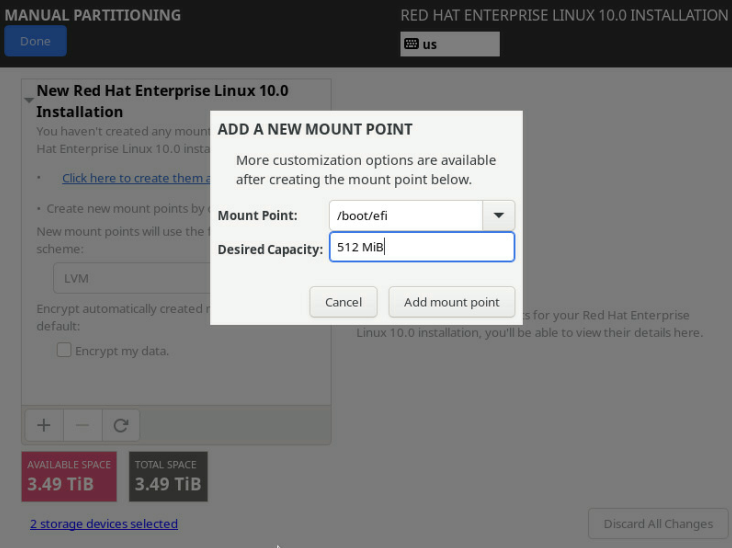Click the Done button
Image resolution: width=732 pixels, height=548 pixels.
coord(35,42)
